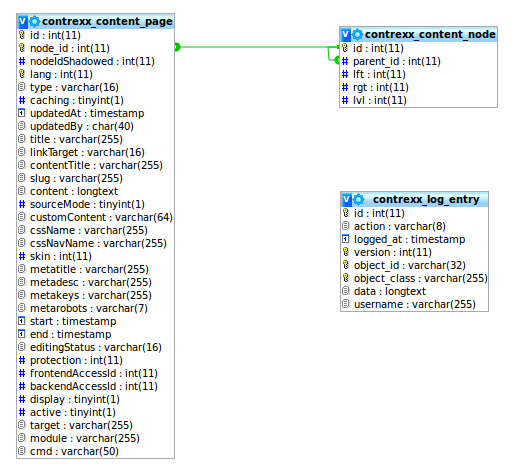Image resolution: width=512 pixels, height=472 pixels.
Task: Click the green relation endpoint at node_id
Action: [x=177, y=47]
